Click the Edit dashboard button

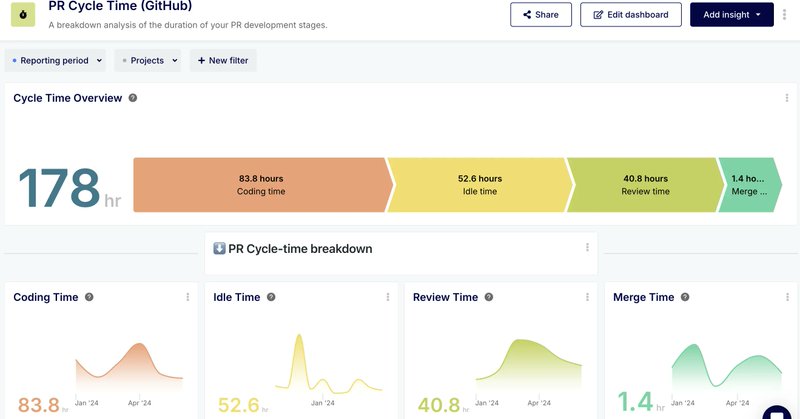tap(631, 15)
